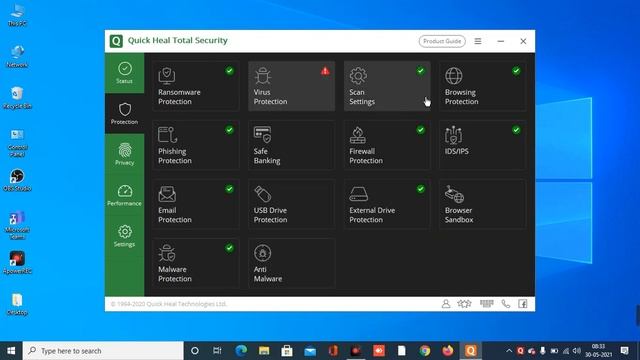
Task: Open the Email Protection tile
Action: click(x=196, y=204)
